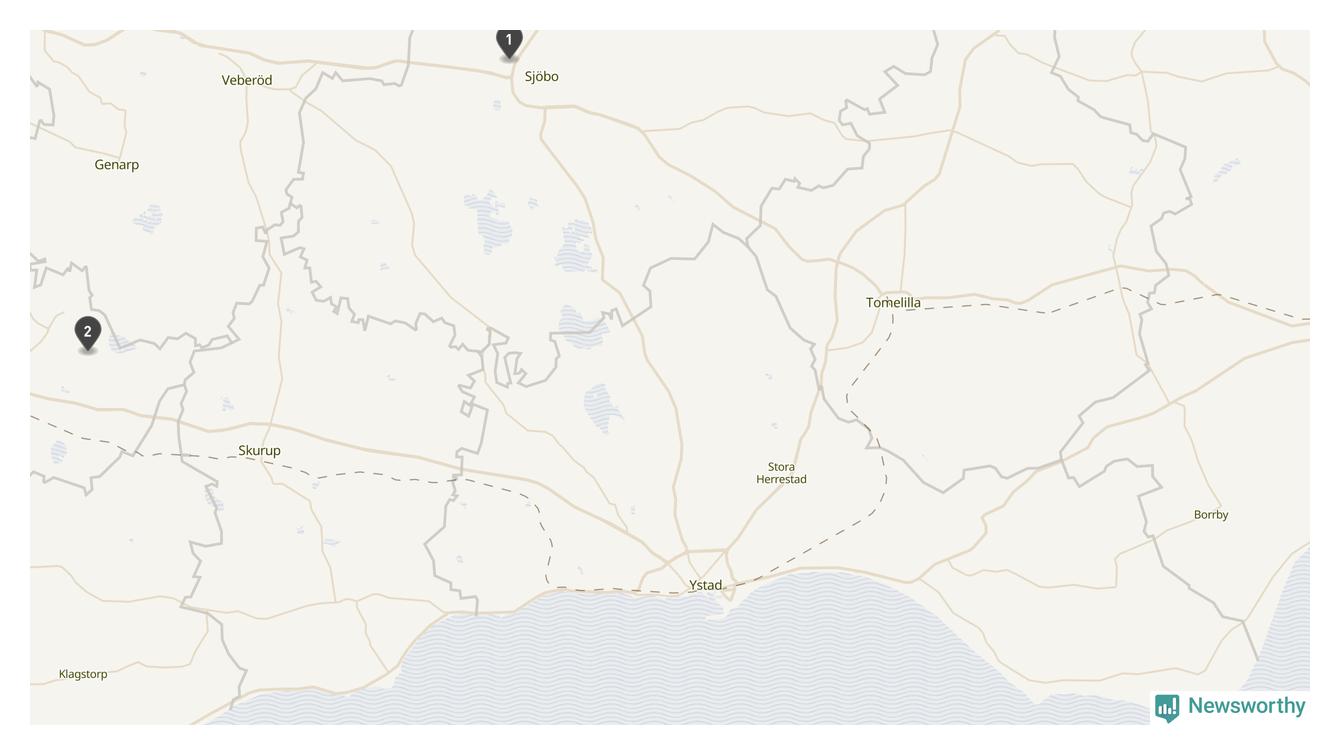This screenshot has width=1340, height=755.
Task: Select the Klagstorp place label
Action: (x=83, y=674)
